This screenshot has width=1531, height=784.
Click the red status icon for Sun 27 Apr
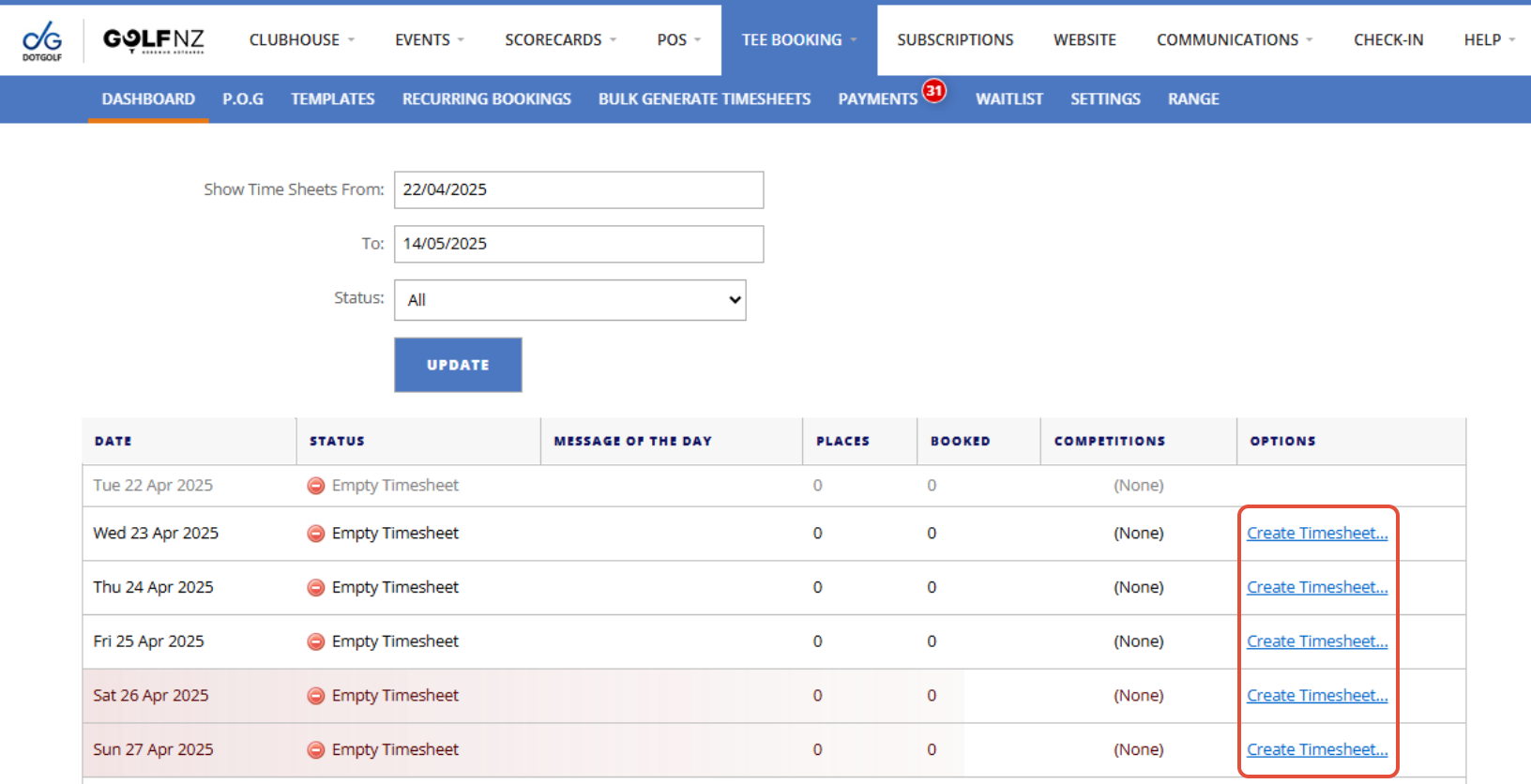pos(316,750)
